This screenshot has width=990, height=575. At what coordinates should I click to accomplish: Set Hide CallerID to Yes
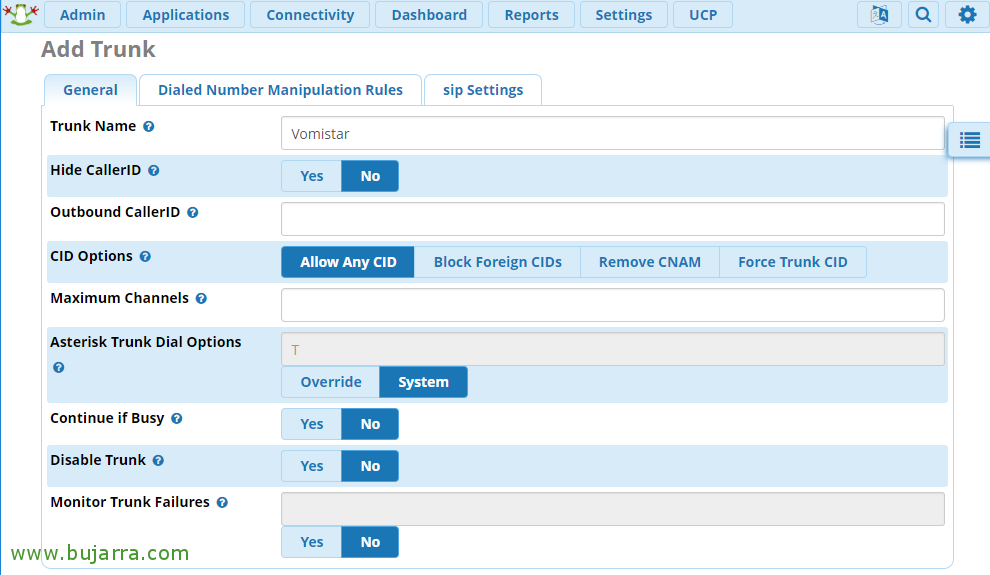(312, 176)
